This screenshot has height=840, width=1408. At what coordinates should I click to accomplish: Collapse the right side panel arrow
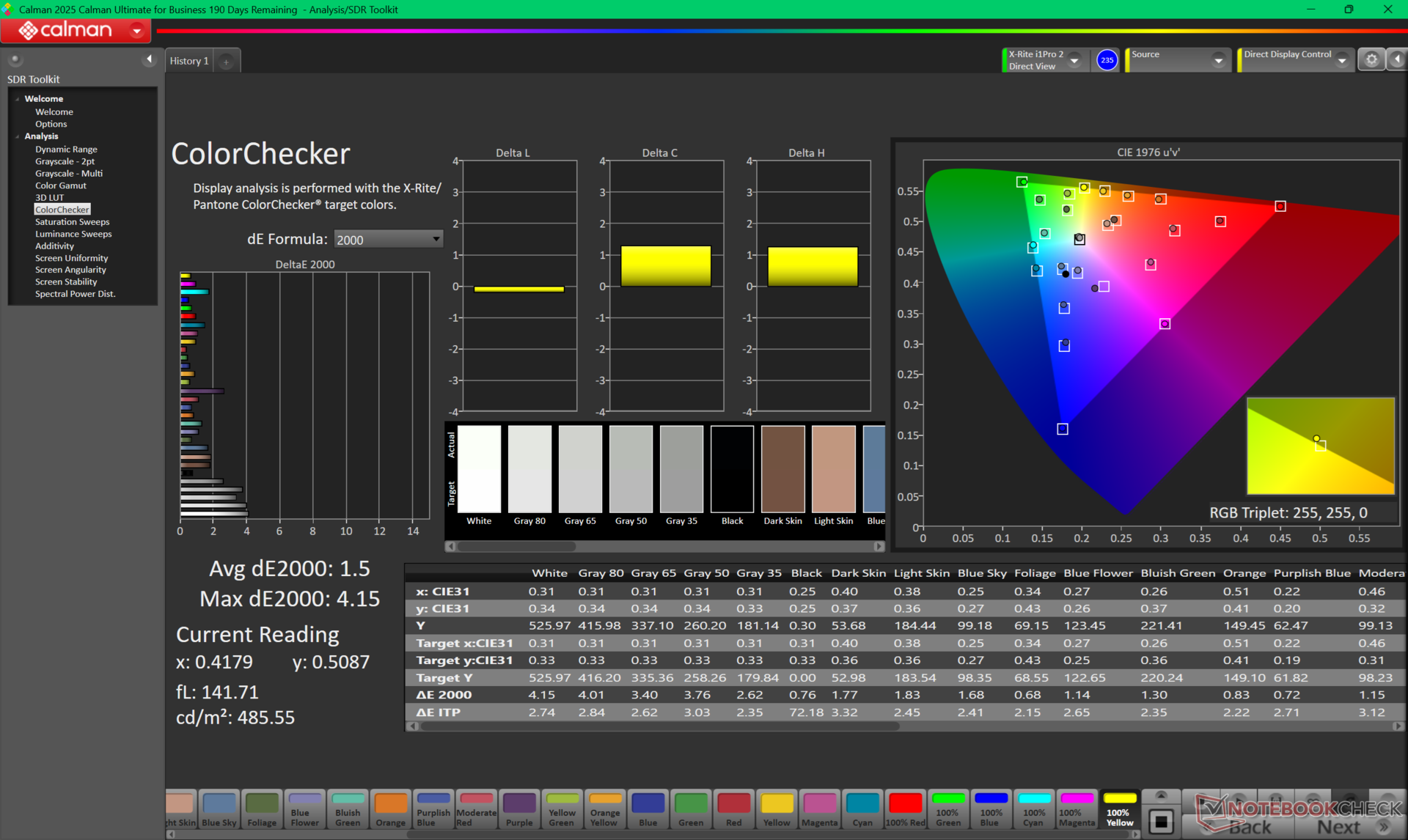coord(1398,60)
